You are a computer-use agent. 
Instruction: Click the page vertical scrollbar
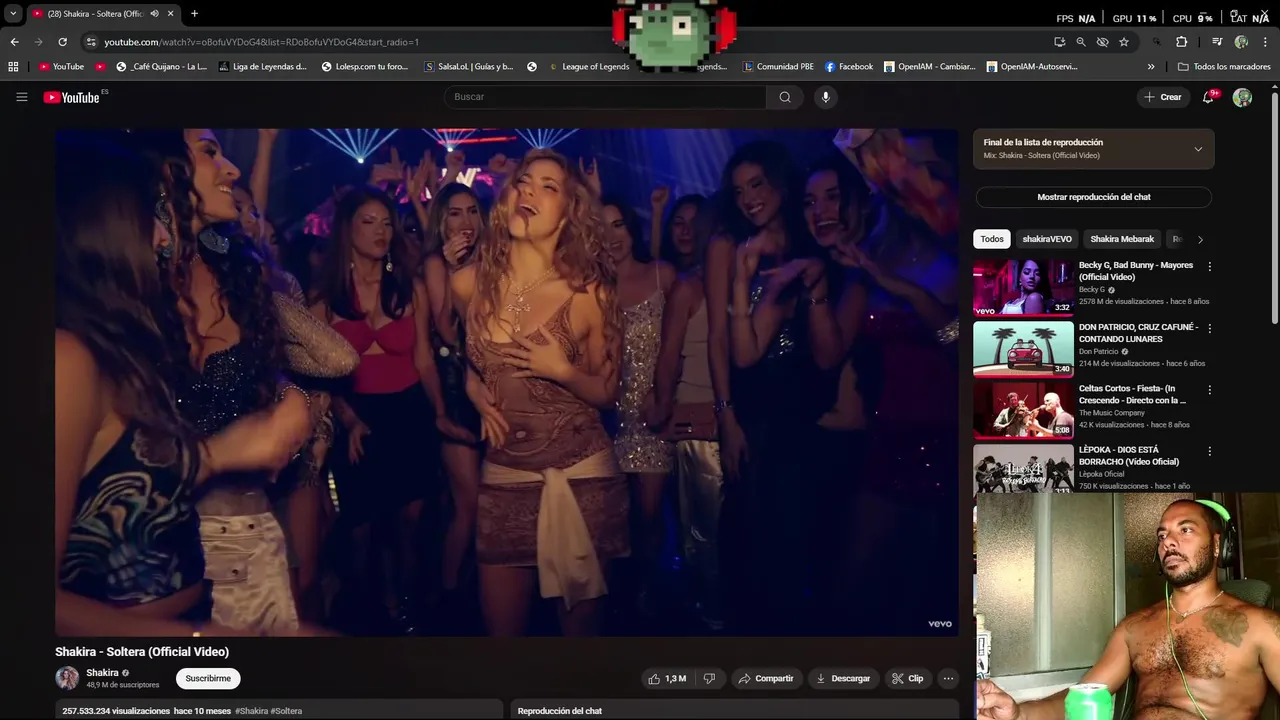1274,207
